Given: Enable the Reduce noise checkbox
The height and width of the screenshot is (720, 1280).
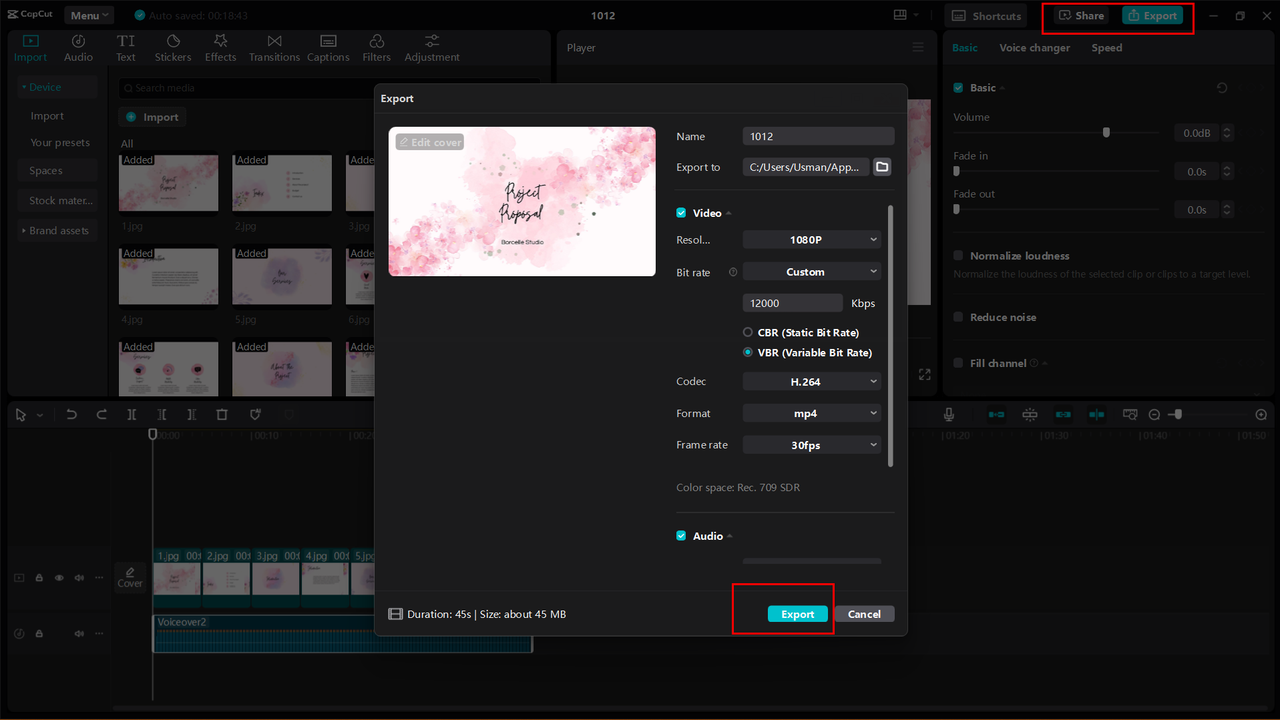Looking at the screenshot, I should click(958, 317).
